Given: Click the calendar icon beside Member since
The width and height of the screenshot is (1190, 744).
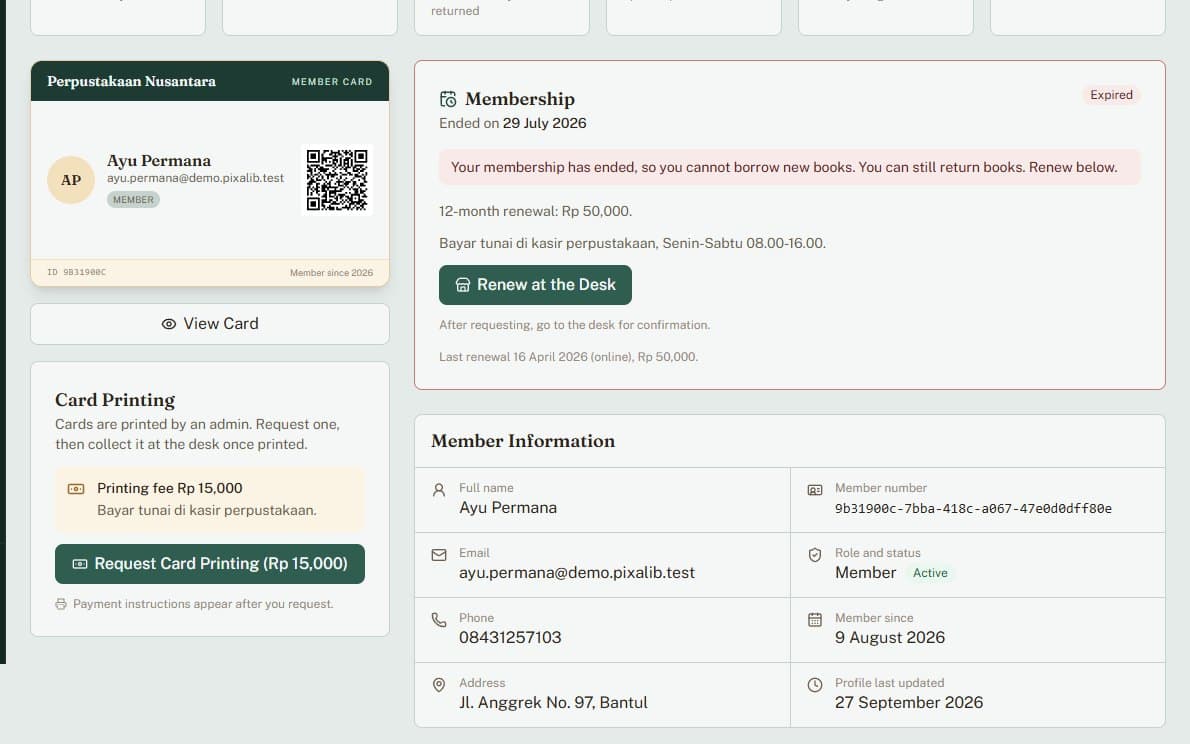Looking at the screenshot, I should tap(814, 619).
